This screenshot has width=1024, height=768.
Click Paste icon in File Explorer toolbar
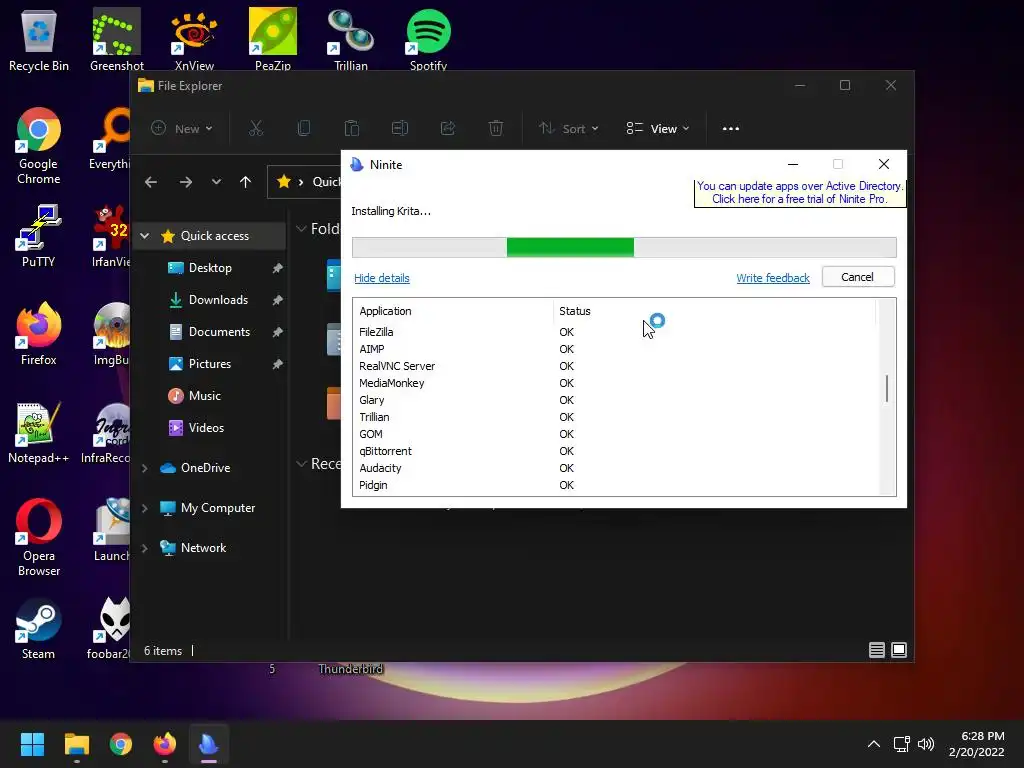tap(352, 128)
